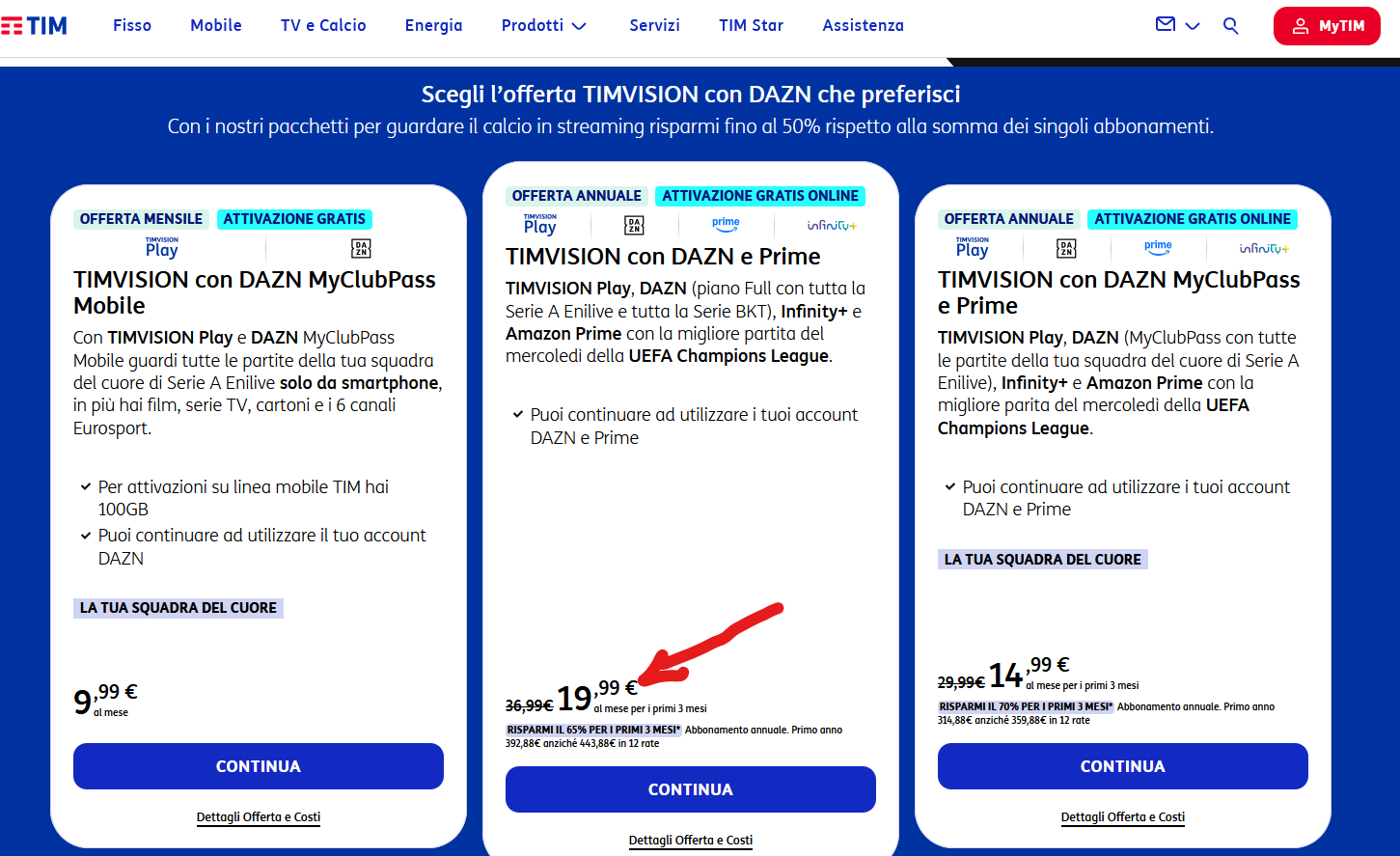Click CONTINUA for the 9,99 € offer
The image size is (1400, 856).
coord(259,766)
